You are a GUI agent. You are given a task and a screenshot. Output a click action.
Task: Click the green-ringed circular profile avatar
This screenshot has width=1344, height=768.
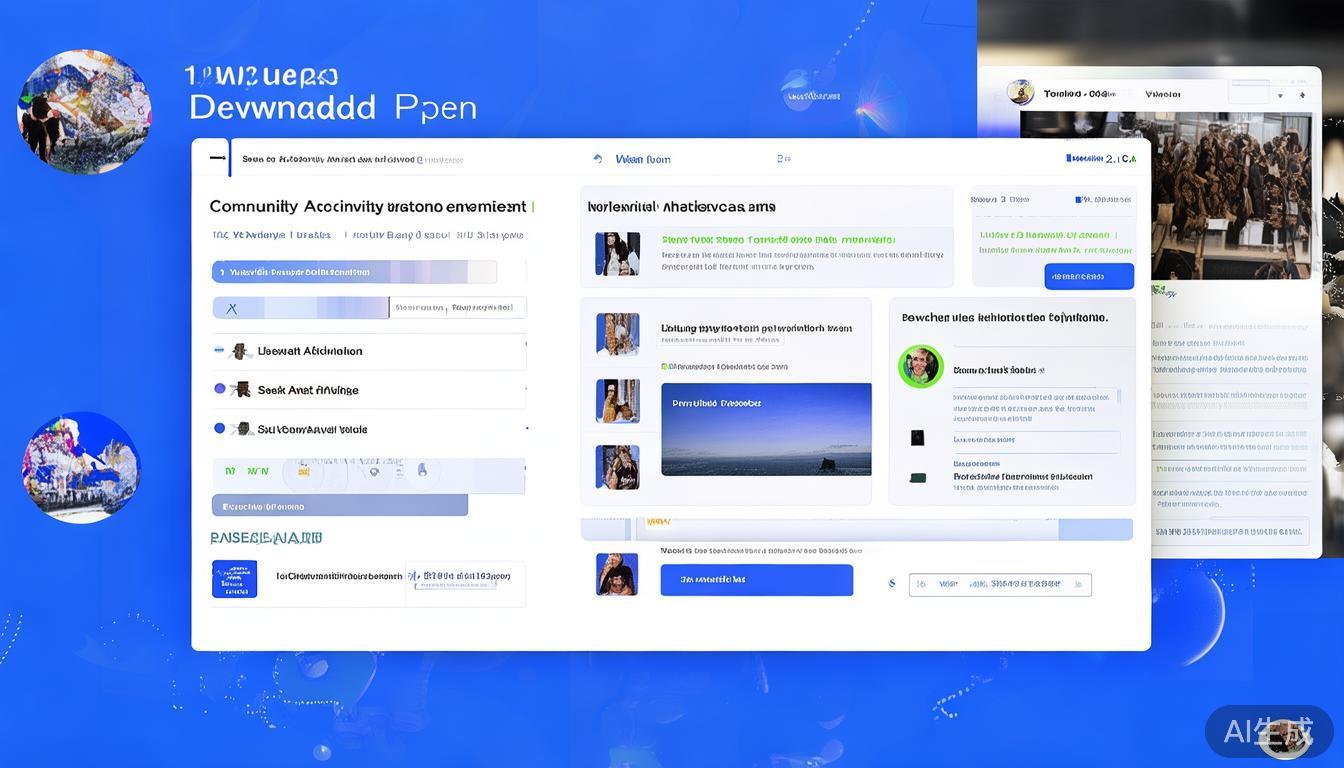tap(920, 367)
